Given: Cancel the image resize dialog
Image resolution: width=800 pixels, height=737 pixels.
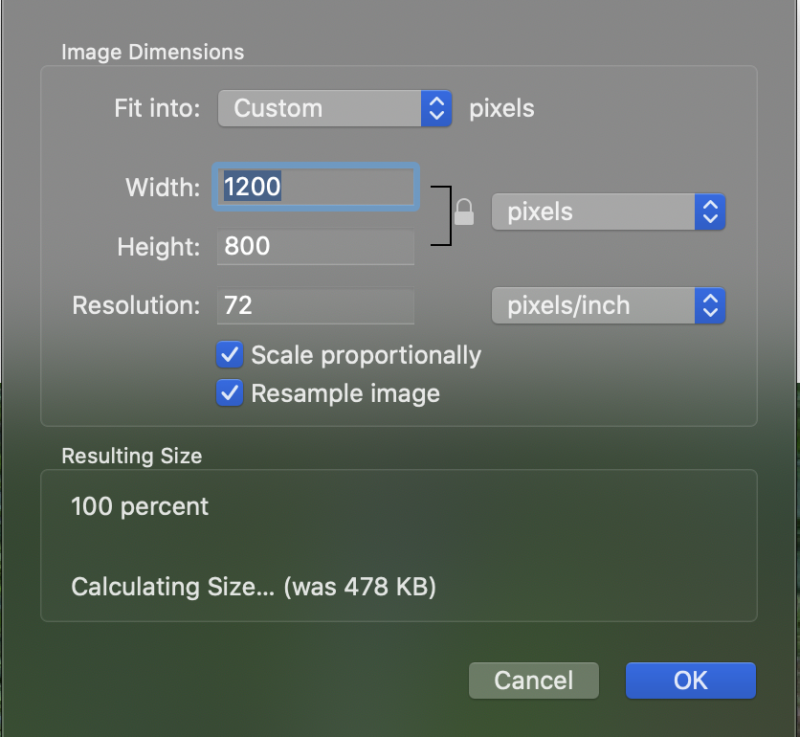Looking at the screenshot, I should click(x=533, y=680).
